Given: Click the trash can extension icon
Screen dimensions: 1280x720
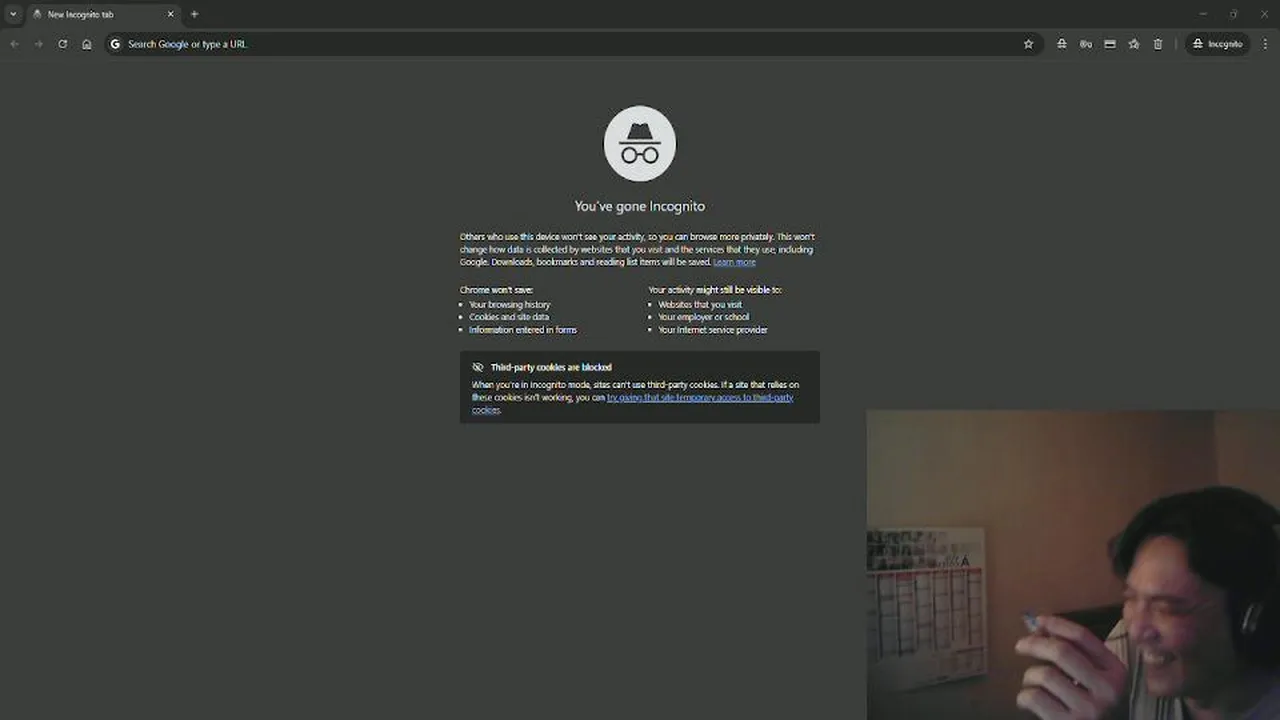Looking at the screenshot, I should tap(1157, 44).
